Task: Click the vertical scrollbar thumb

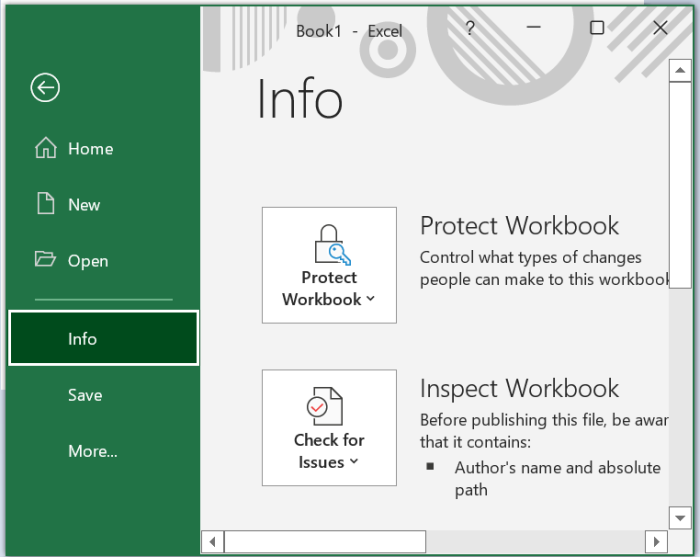Action: 680,185
